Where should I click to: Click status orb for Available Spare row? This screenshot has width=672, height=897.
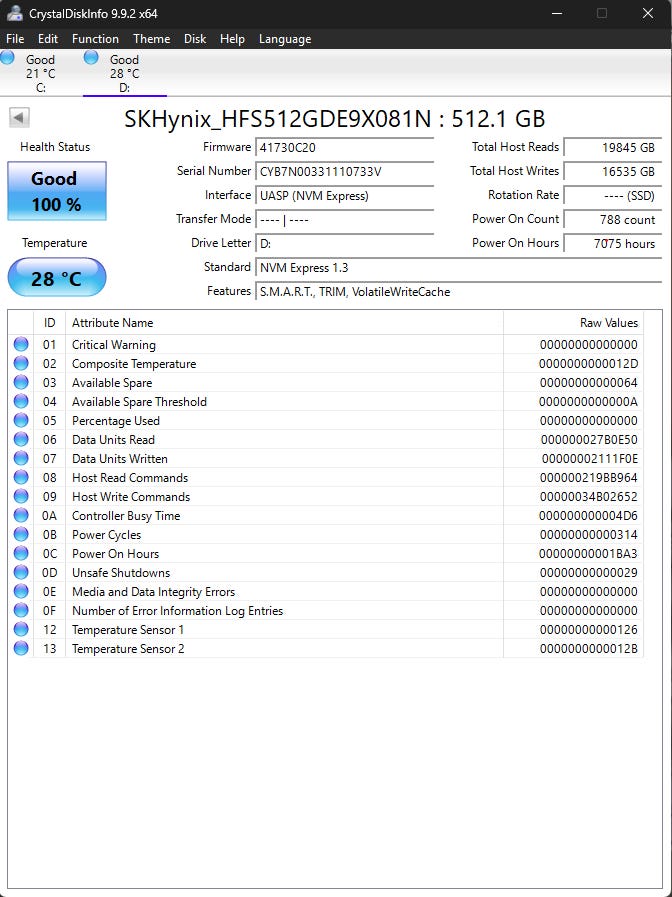point(21,382)
